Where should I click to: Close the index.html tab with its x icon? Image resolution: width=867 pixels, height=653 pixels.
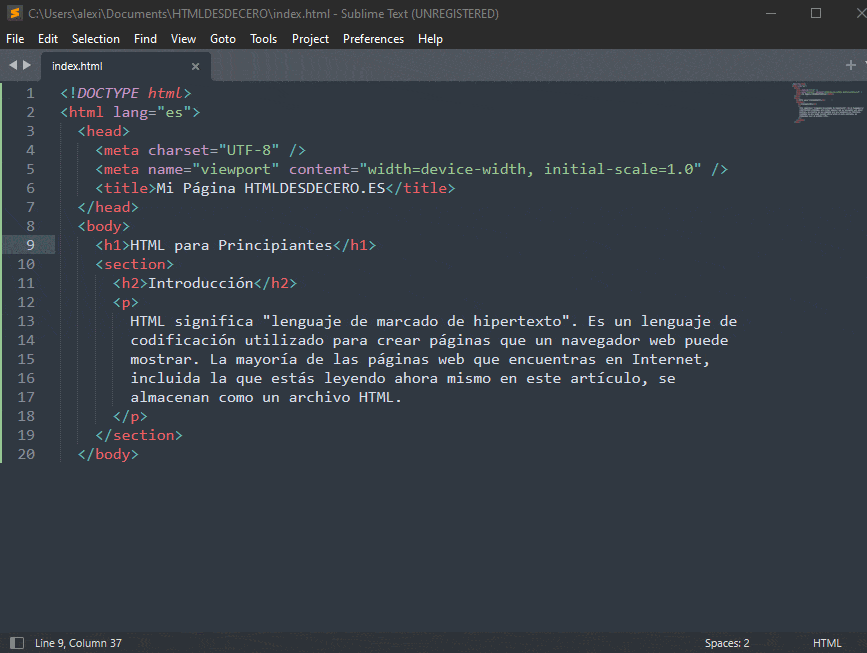click(x=196, y=65)
